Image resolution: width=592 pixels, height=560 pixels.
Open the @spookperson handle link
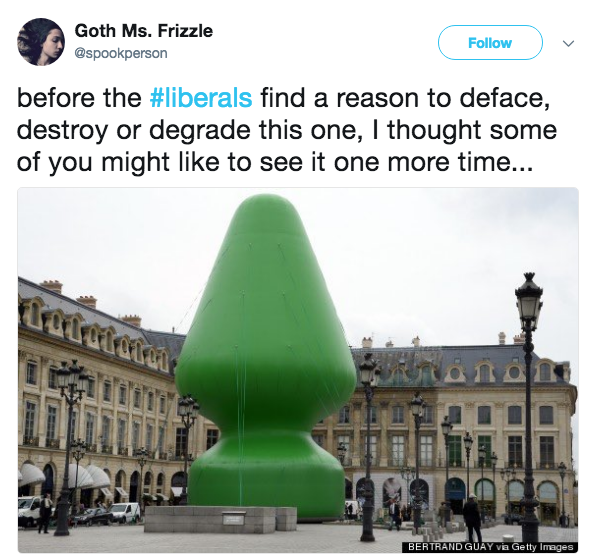tap(121, 53)
